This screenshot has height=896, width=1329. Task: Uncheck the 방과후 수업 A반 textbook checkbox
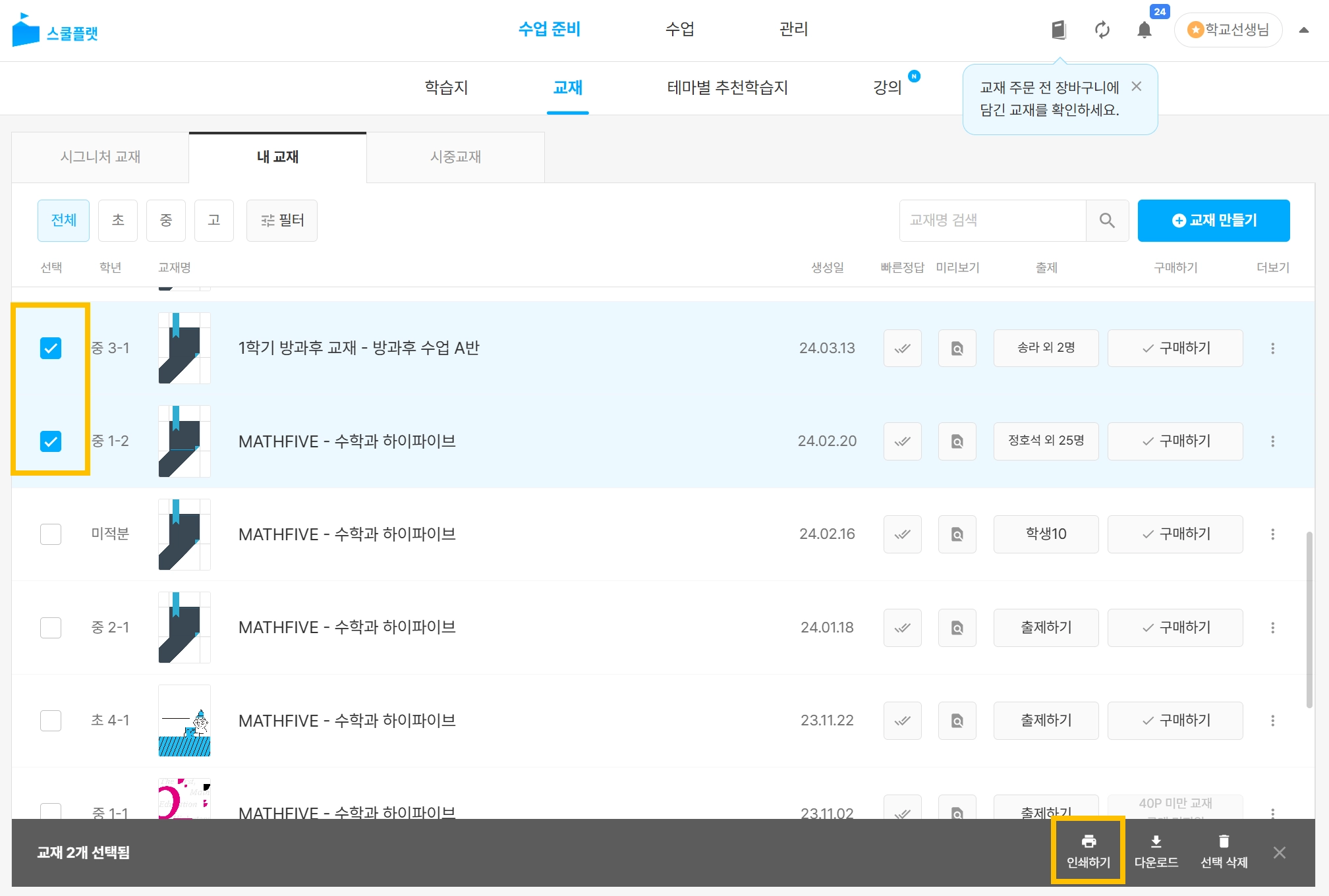click(x=51, y=349)
